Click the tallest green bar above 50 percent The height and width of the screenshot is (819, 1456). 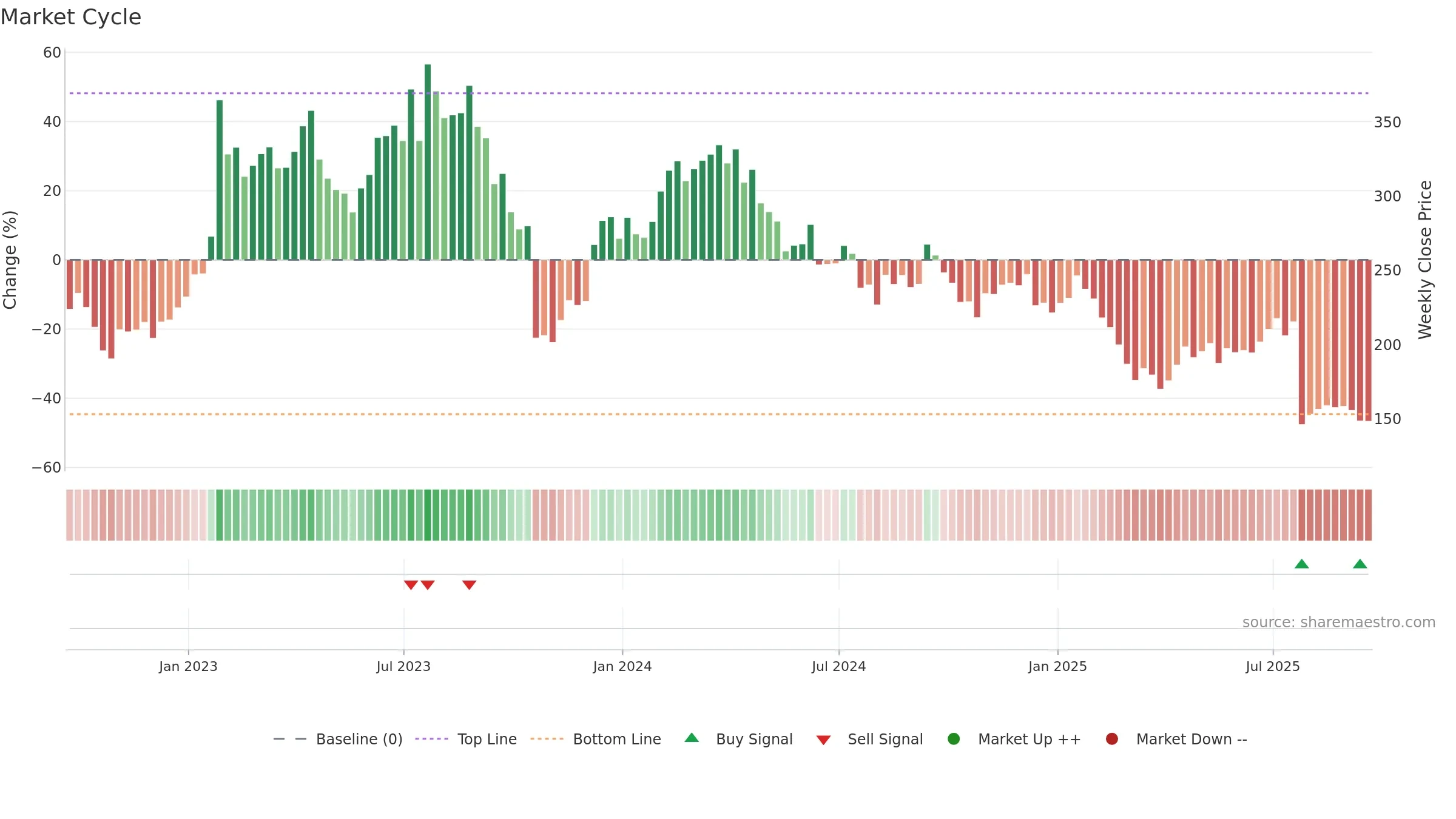tap(428, 162)
